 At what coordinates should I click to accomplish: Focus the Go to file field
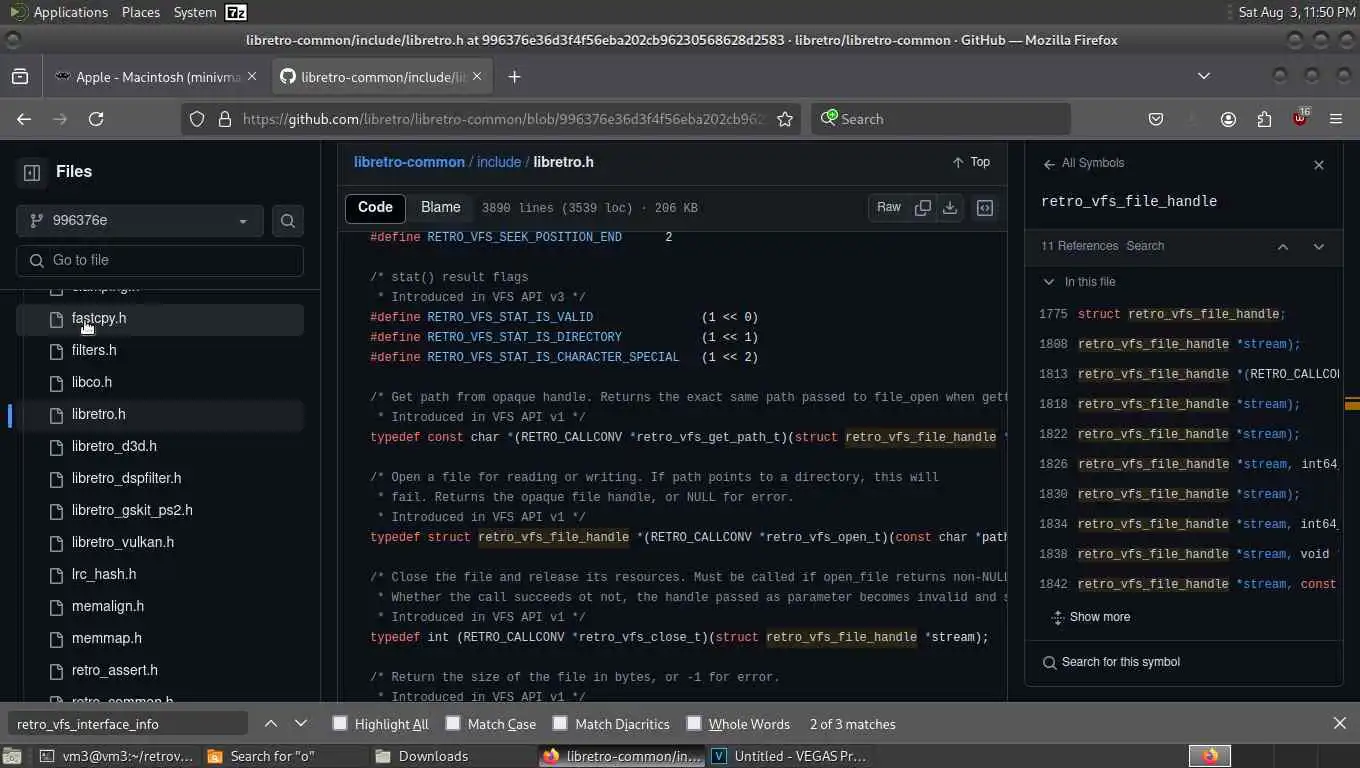(x=160, y=260)
